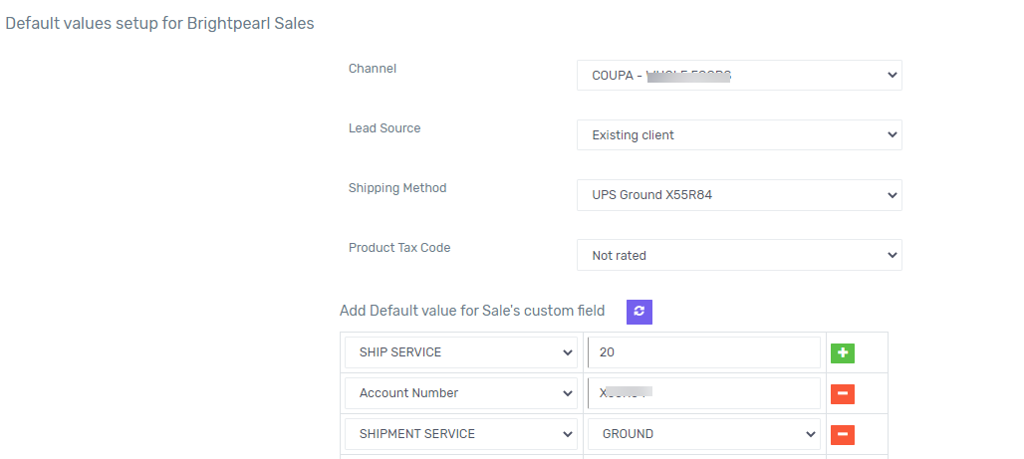The width and height of the screenshot is (1024, 459).
Task: Open the SHIPMENT SERVICE field selector
Action: click(461, 434)
